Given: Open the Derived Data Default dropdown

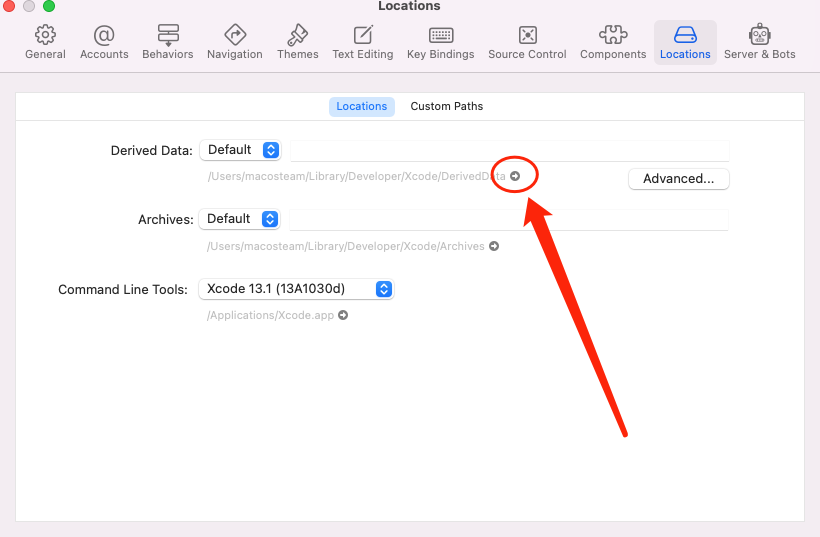Looking at the screenshot, I should click(x=241, y=150).
